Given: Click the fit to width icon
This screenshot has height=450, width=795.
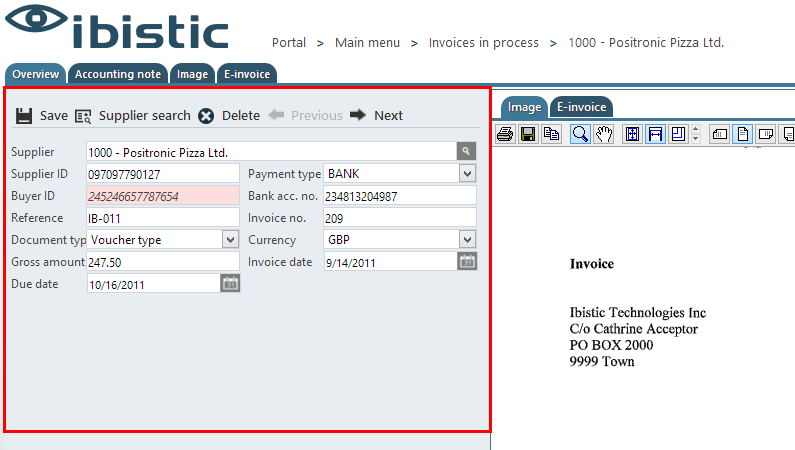Looking at the screenshot, I should click(x=655, y=134).
